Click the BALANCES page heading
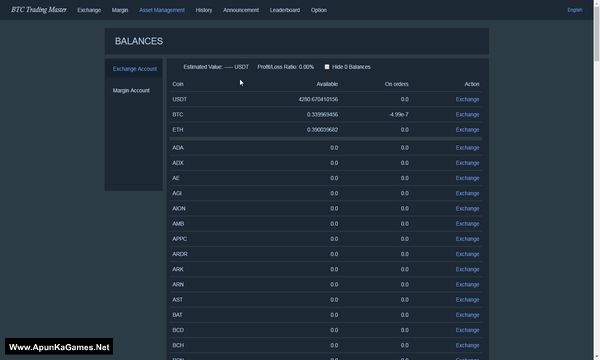This screenshot has width=600, height=360. click(x=139, y=41)
